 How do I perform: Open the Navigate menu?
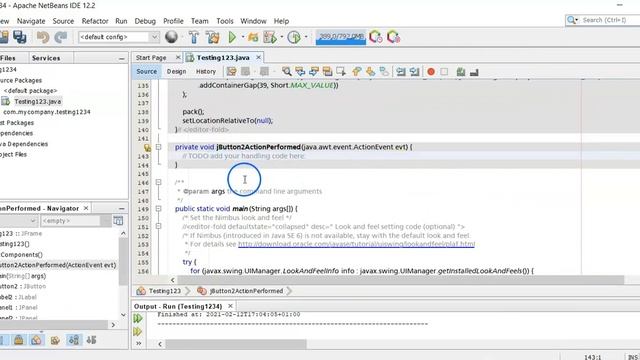click(x=31, y=21)
